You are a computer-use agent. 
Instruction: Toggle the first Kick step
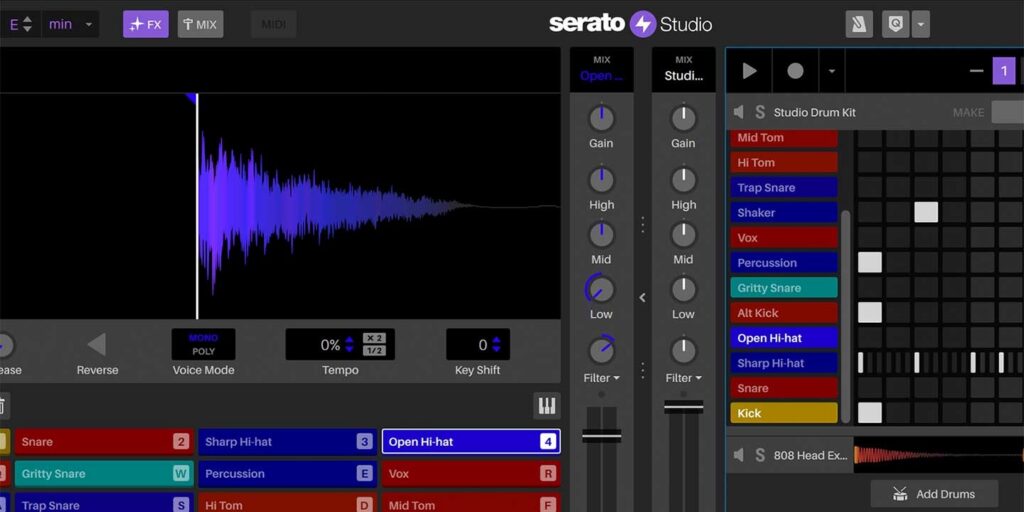[869, 413]
